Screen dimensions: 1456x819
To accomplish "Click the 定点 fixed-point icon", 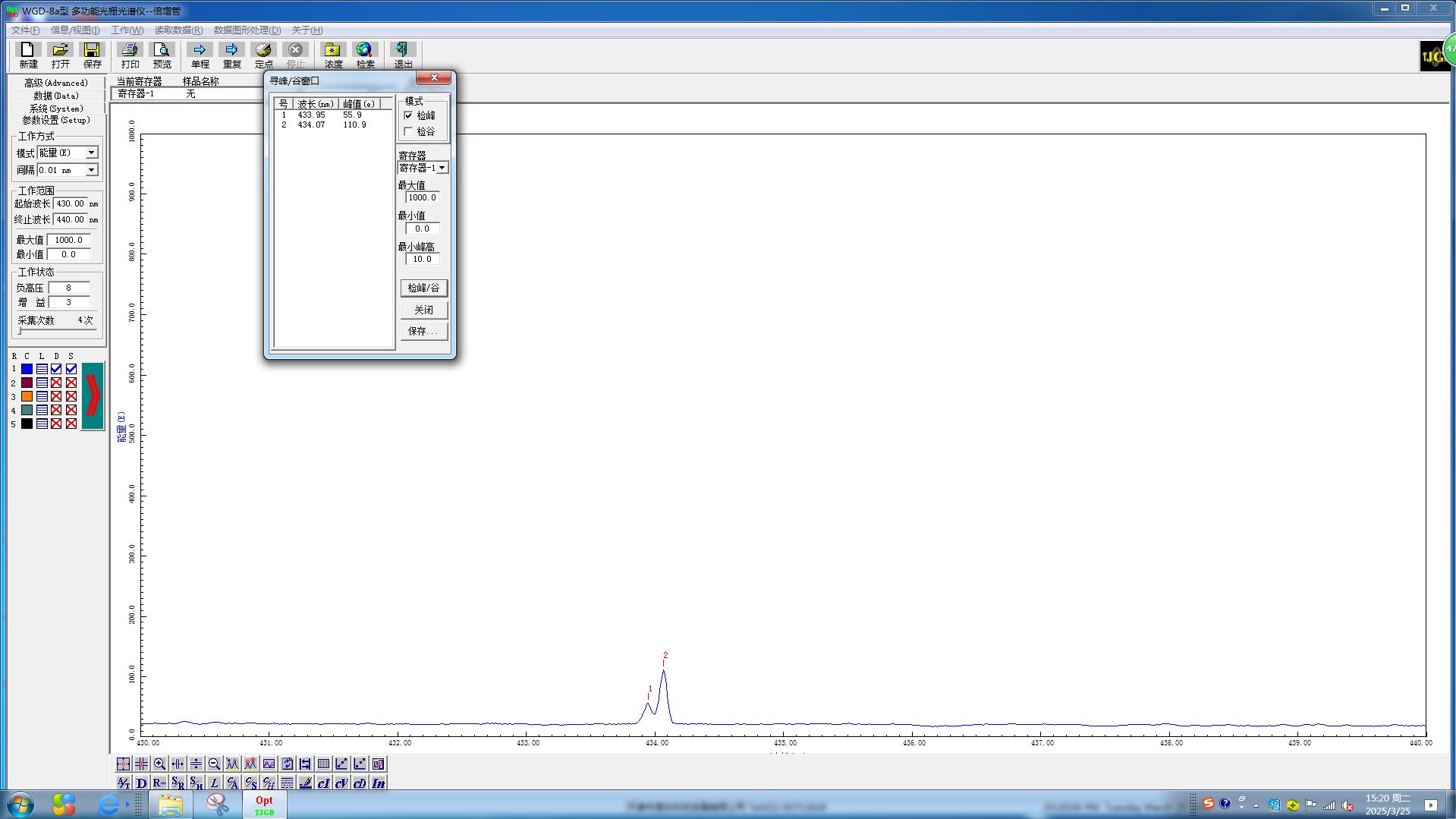I will point(263,55).
